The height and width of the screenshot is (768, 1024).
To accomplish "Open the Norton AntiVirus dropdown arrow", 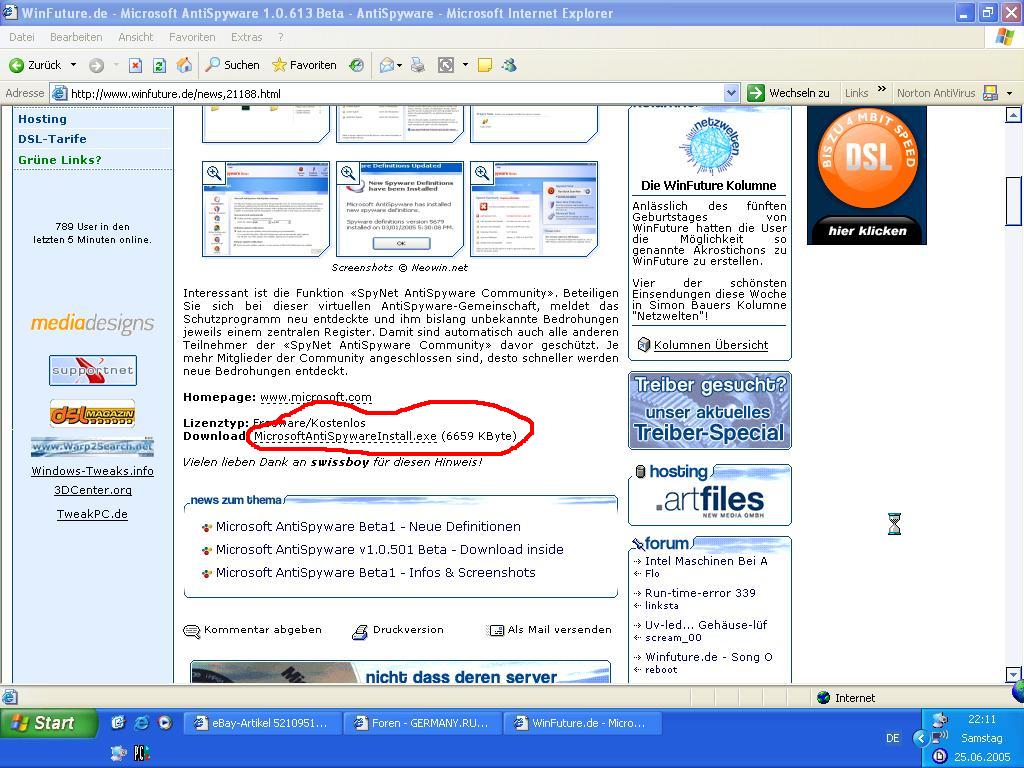I will 1010,93.
